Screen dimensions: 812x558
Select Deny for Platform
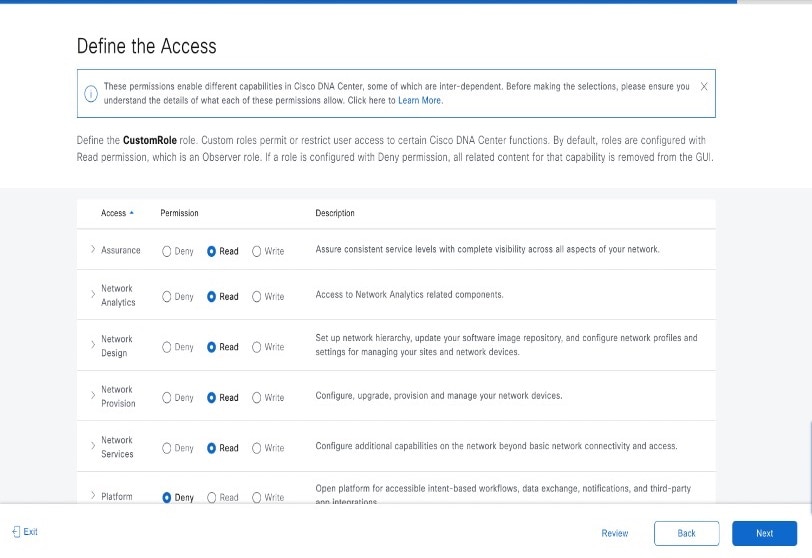(166, 497)
